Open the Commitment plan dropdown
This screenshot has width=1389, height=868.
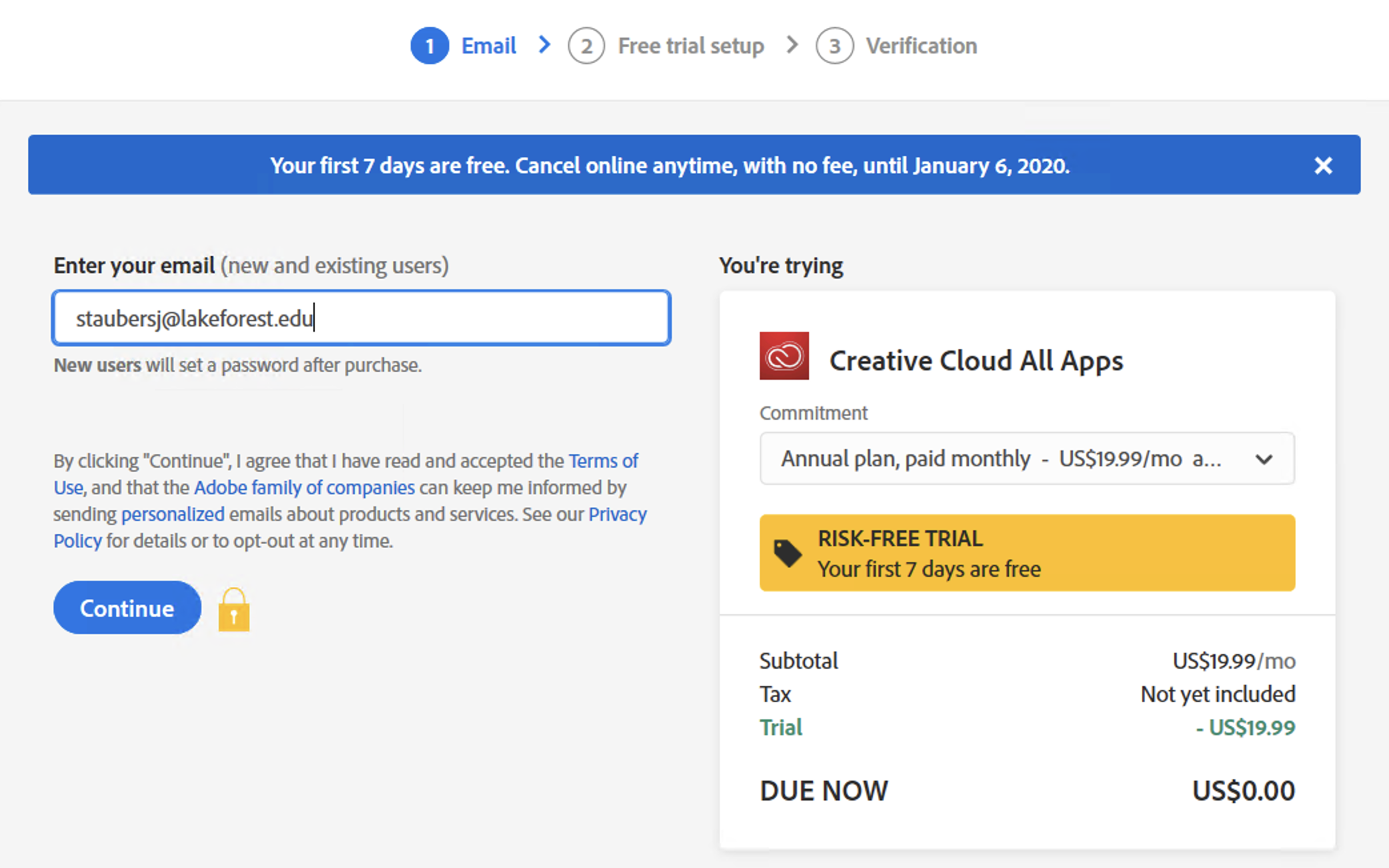click(1027, 458)
